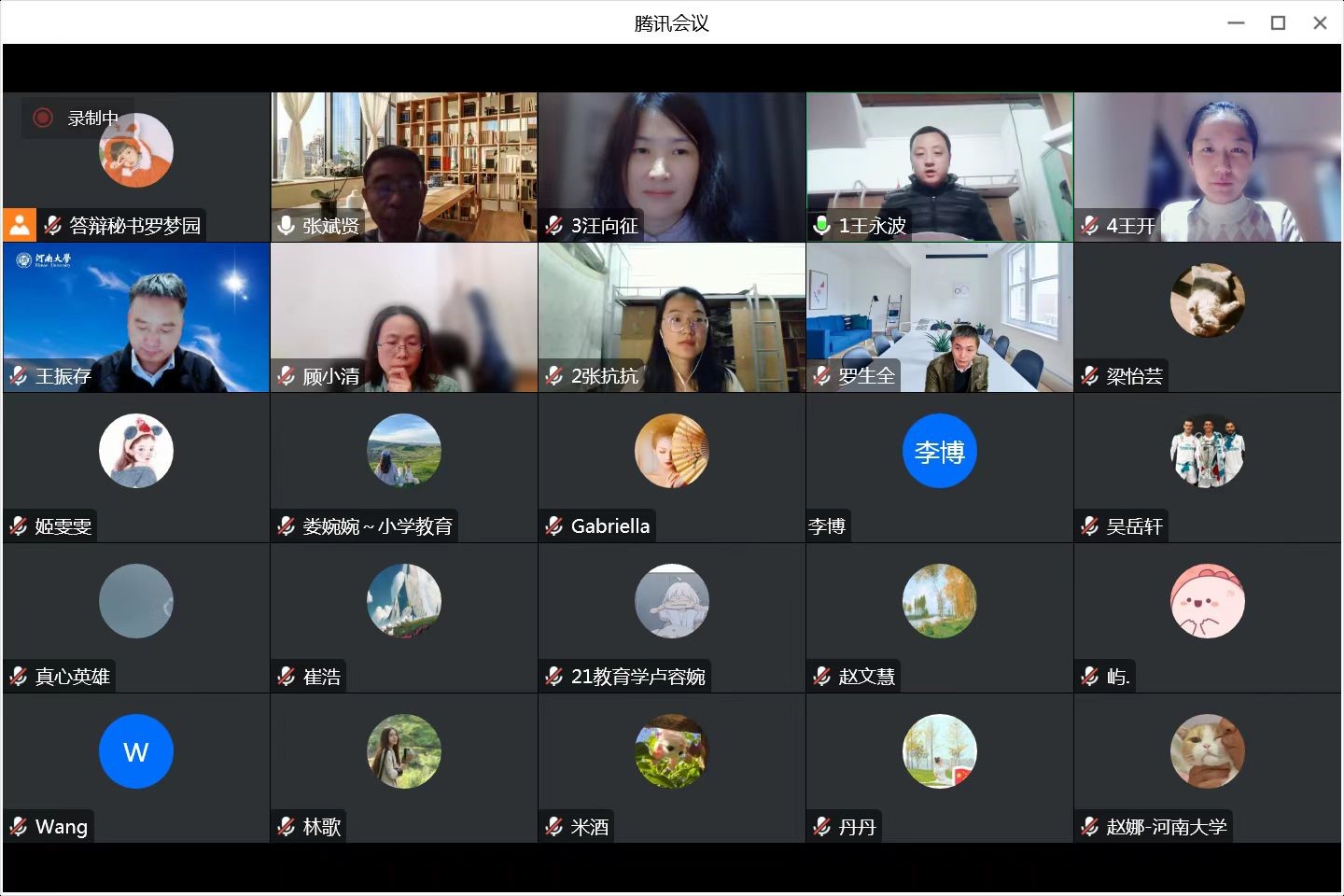Click the red recording indicator icon
1344x896 pixels.
coord(42,118)
